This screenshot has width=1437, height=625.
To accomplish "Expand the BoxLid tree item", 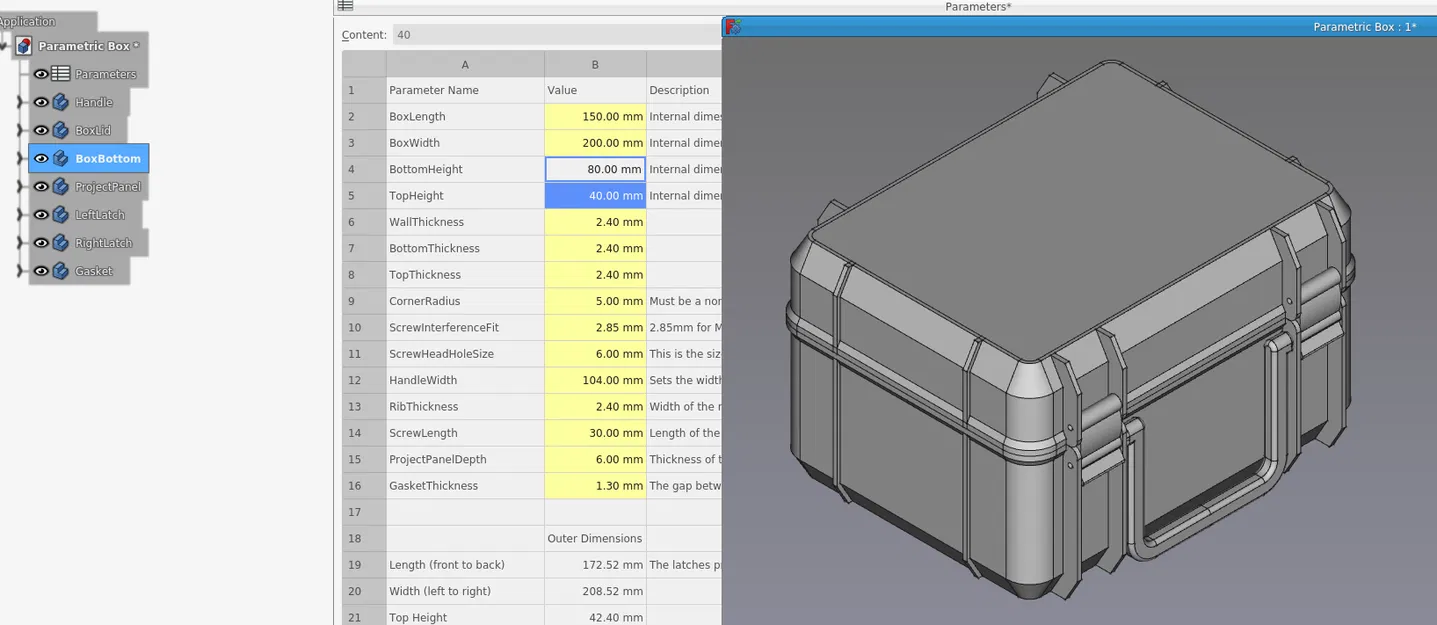I will tap(22, 129).
